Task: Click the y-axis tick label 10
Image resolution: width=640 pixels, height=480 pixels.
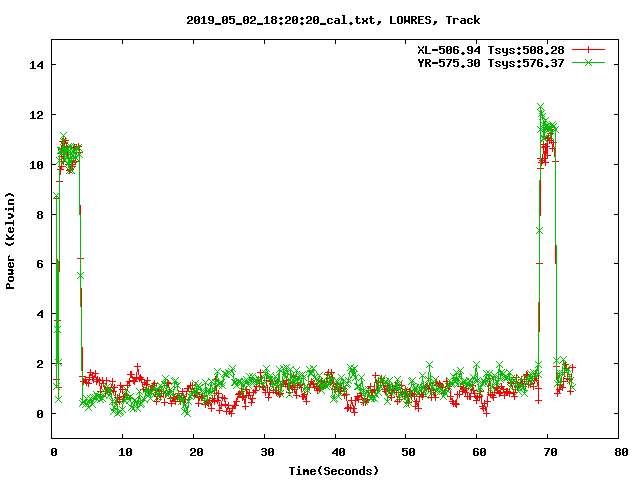Action: tap(36, 165)
